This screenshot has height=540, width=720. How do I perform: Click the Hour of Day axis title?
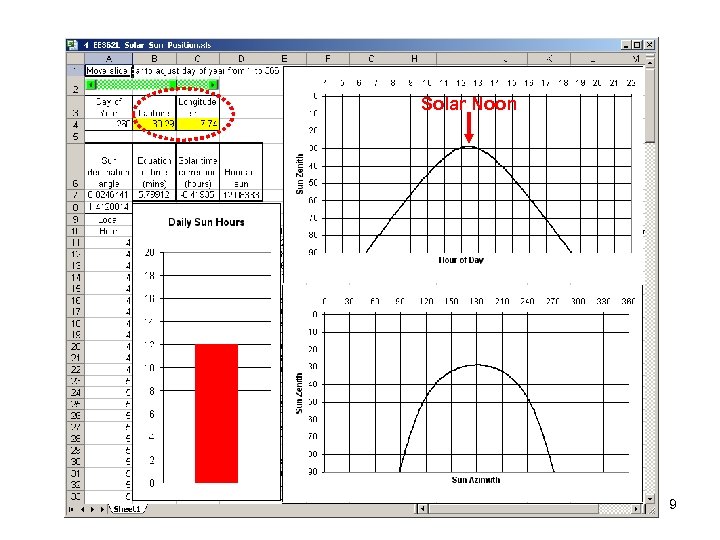461,260
